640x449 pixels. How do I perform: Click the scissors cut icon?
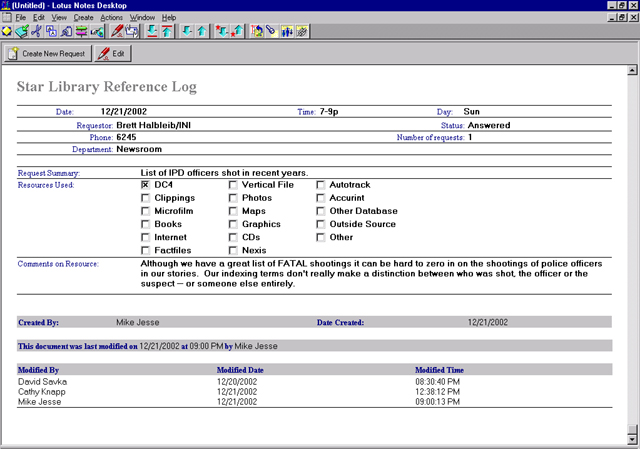36,31
